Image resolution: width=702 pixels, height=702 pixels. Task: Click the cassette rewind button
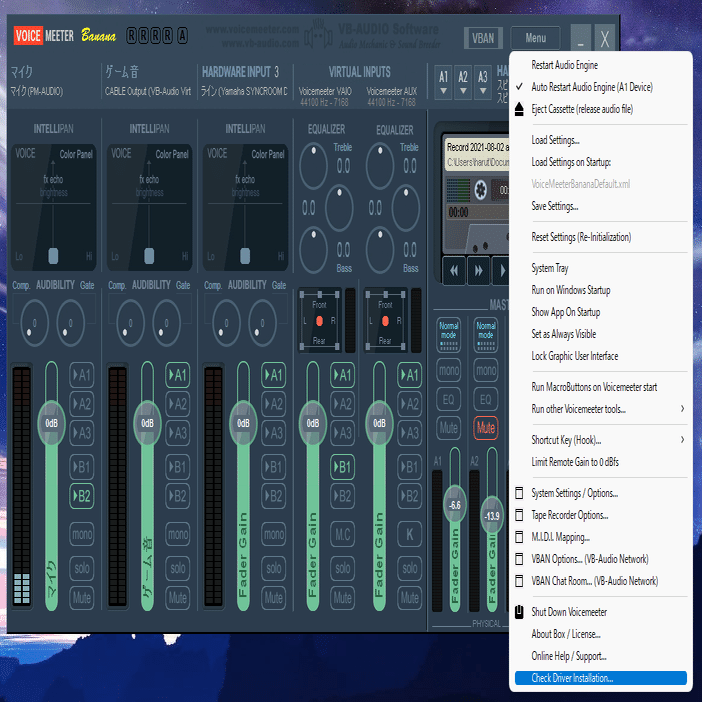pos(454,270)
